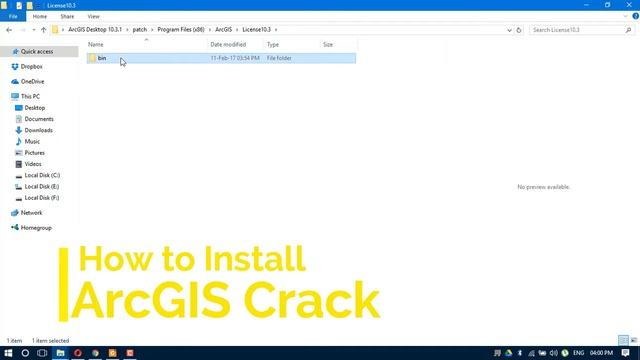Open the Documents folder
640x360 pixels.
39,119
